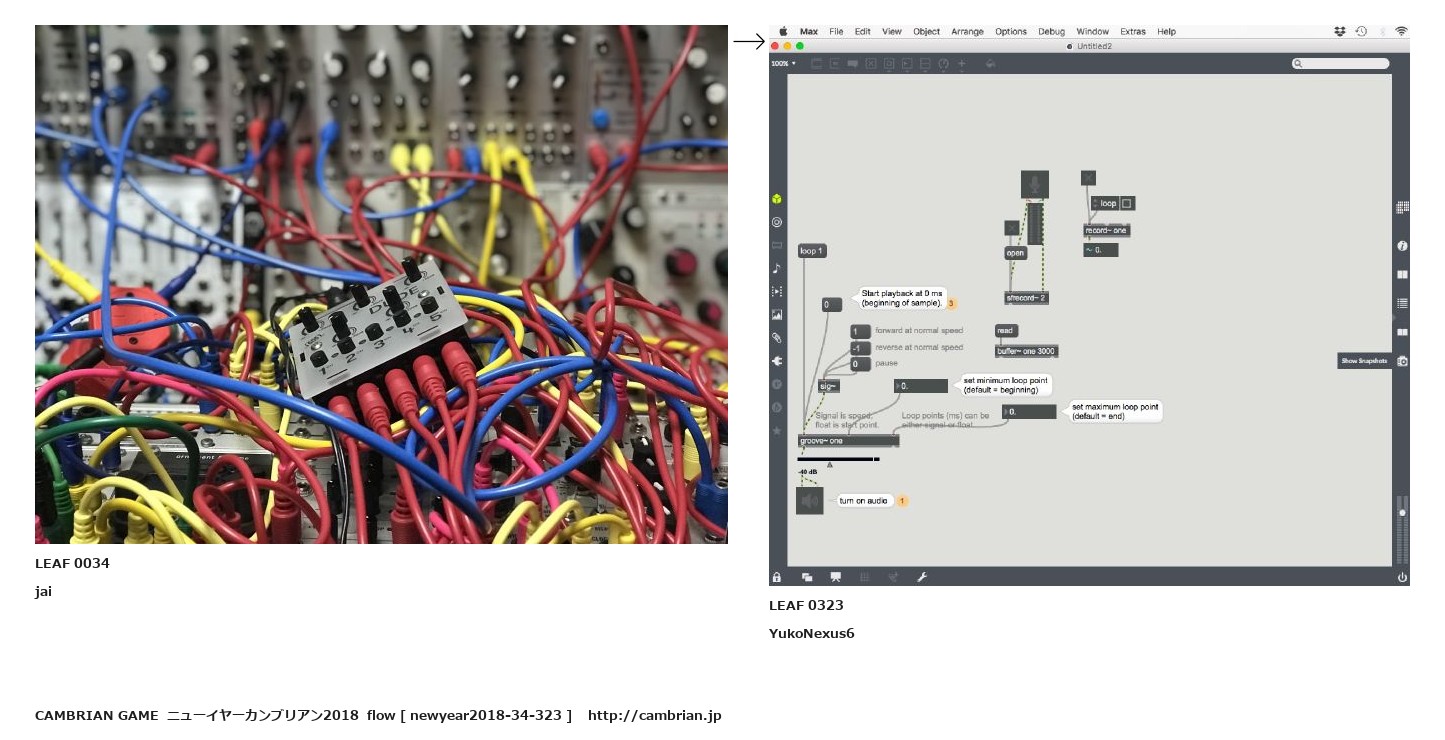Click the loop 1 message box
Image resolution: width=1445 pixels, height=740 pixels.
(x=812, y=251)
